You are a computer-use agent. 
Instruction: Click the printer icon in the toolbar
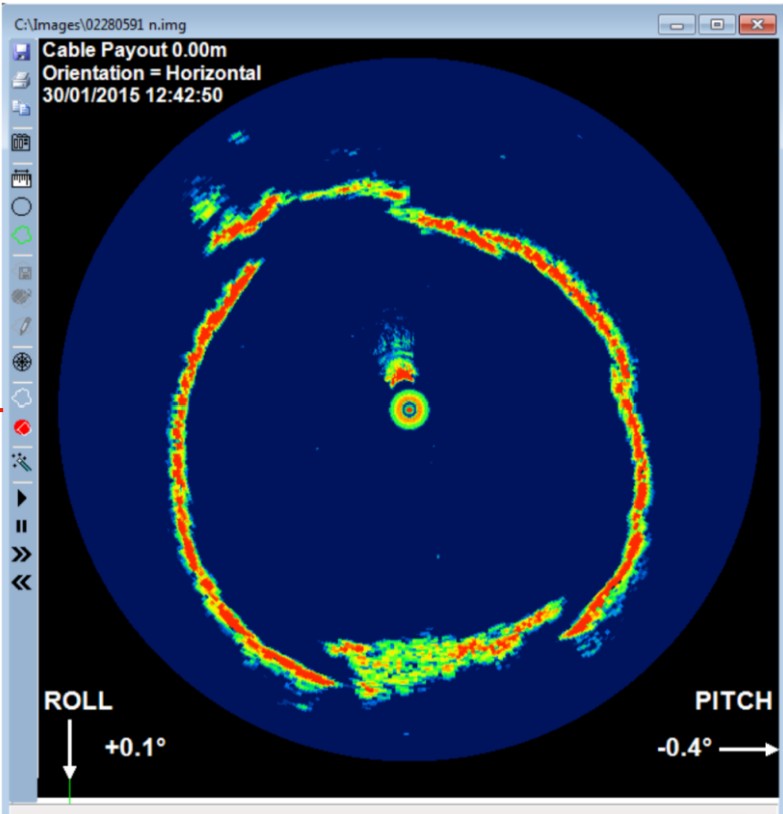(21, 80)
